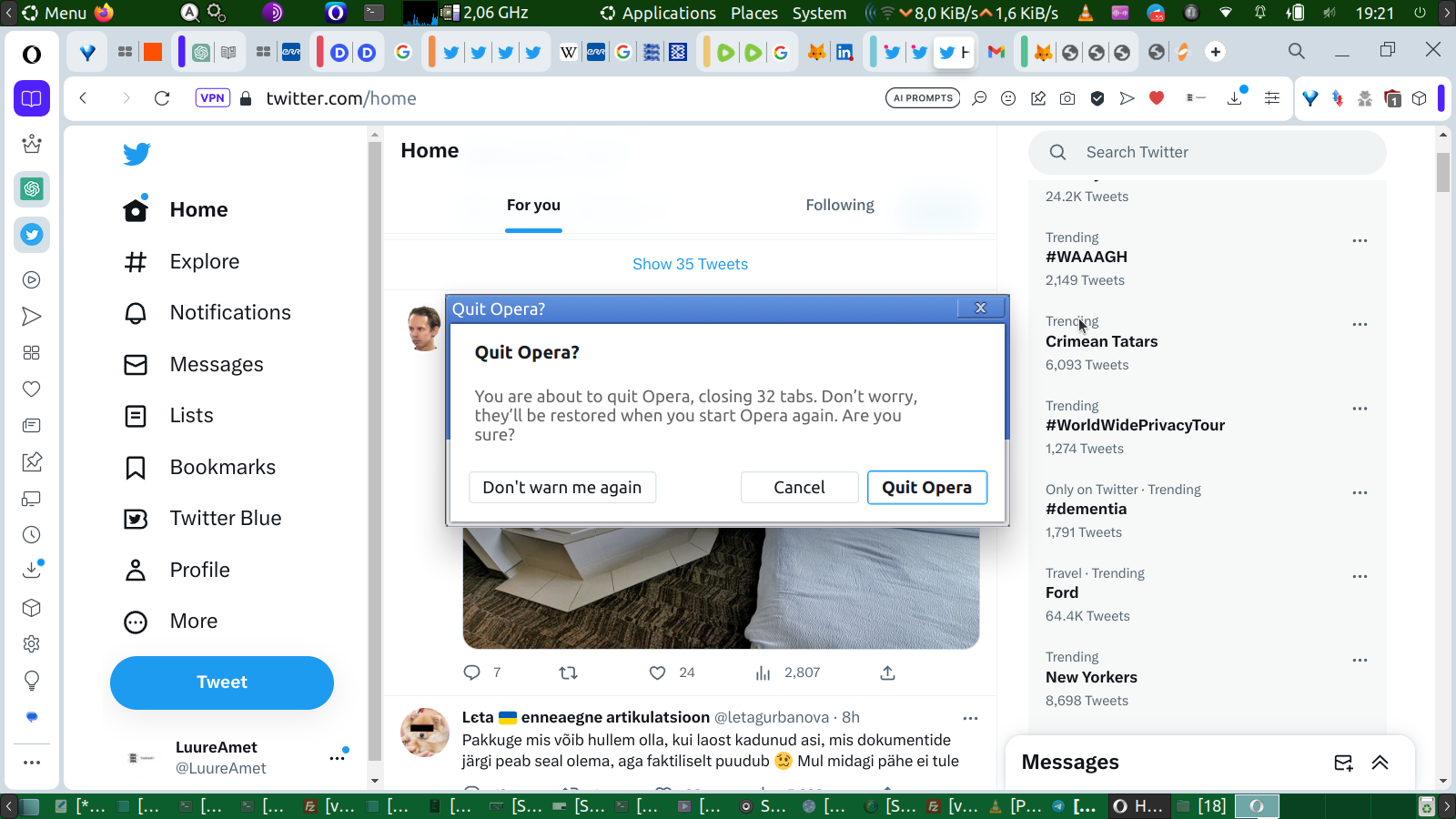This screenshot has width=1456, height=819.
Task: Open History clock icon in Opera sidebar
Action: pyautogui.click(x=32, y=535)
